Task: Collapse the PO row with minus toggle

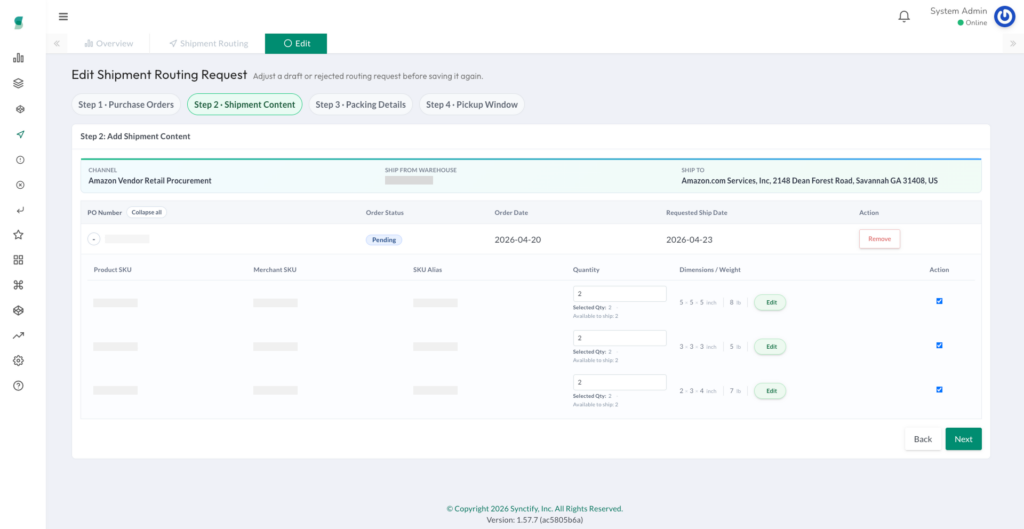Action: pos(94,240)
